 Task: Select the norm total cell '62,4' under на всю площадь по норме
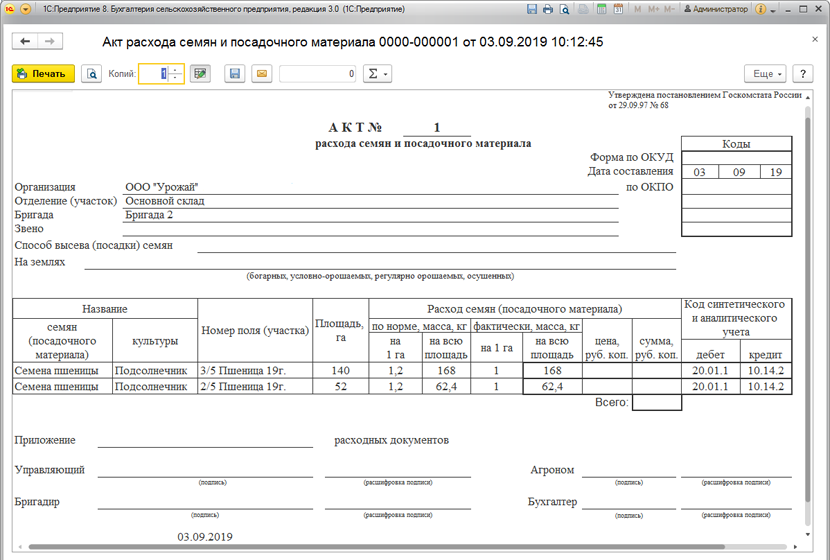tap(446, 386)
